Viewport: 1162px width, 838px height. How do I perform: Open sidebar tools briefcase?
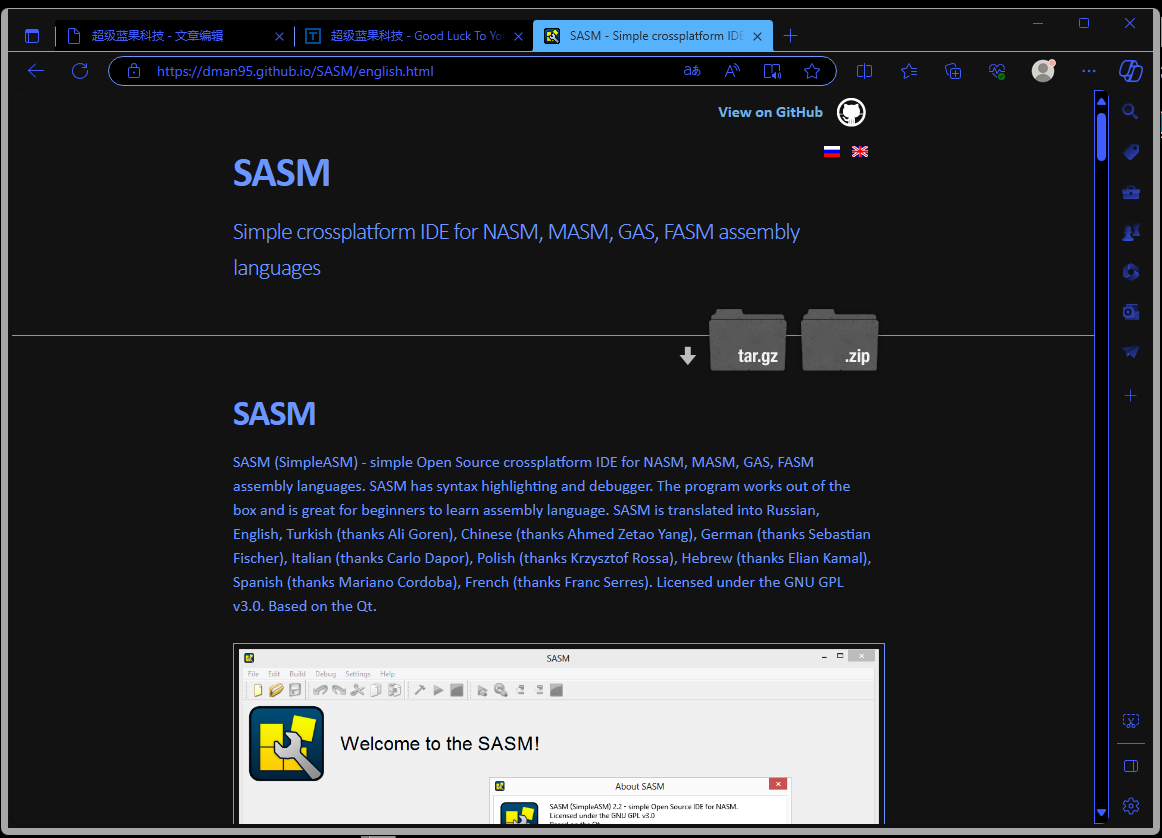tap(1131, 193)
